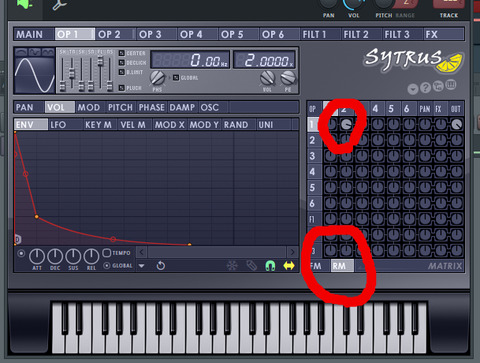Toggle envelope enable LED left of ATT
Image resolution: width=480 pixels, height=363 pixels.
(x=21, y=254)
